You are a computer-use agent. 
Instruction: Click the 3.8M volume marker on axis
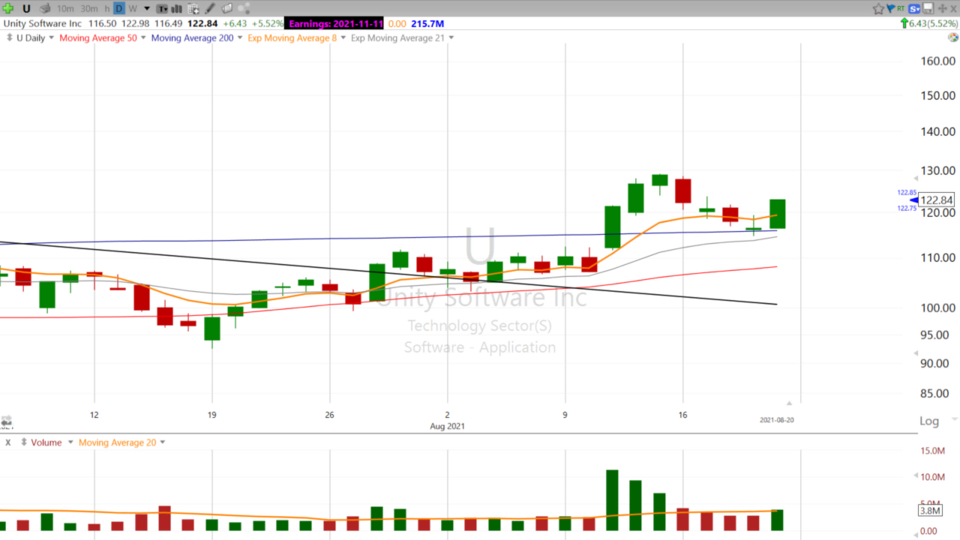(930, 511)
